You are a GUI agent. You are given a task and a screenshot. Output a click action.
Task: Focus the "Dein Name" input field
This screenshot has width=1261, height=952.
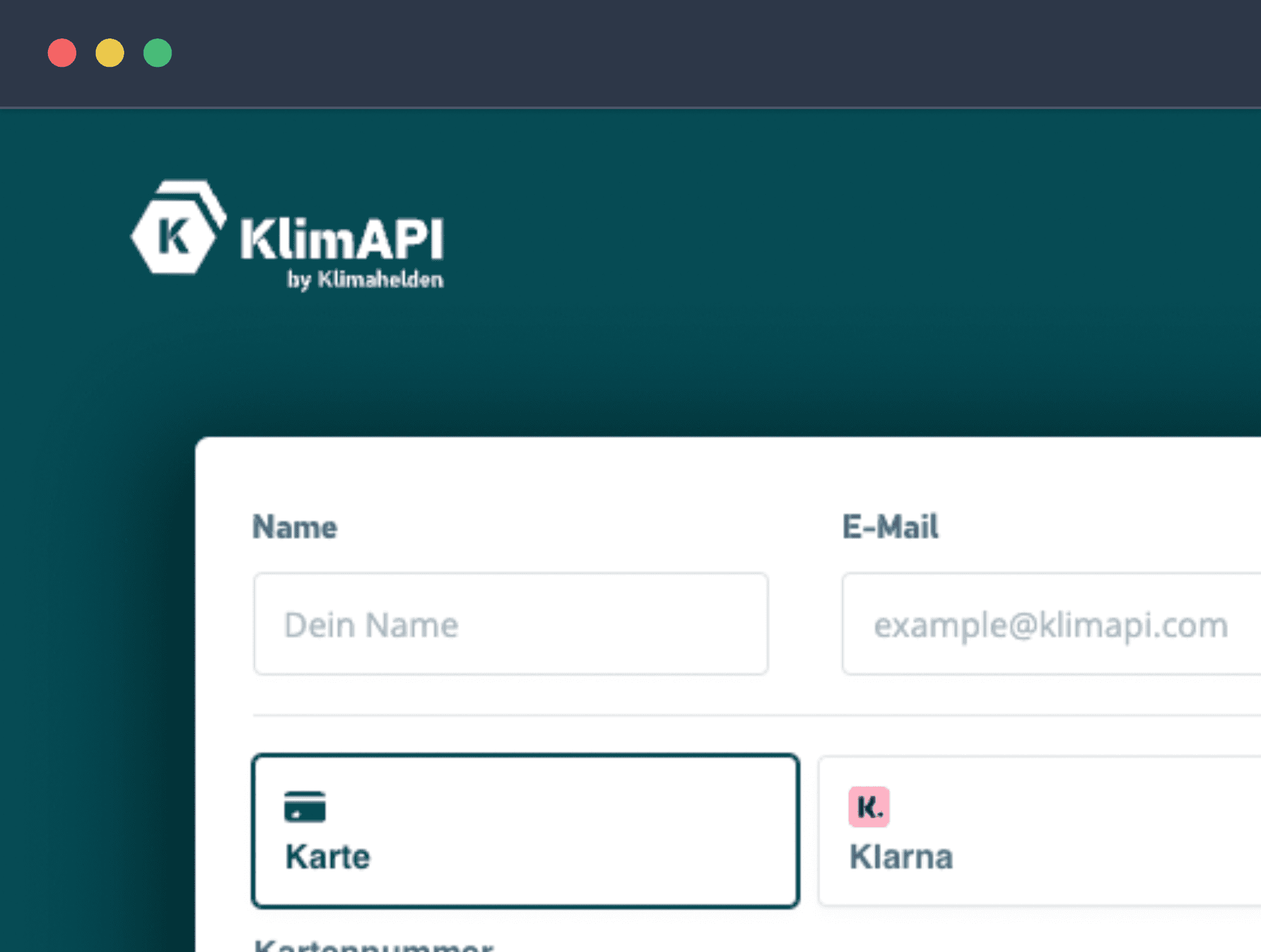tap(511, 624)
